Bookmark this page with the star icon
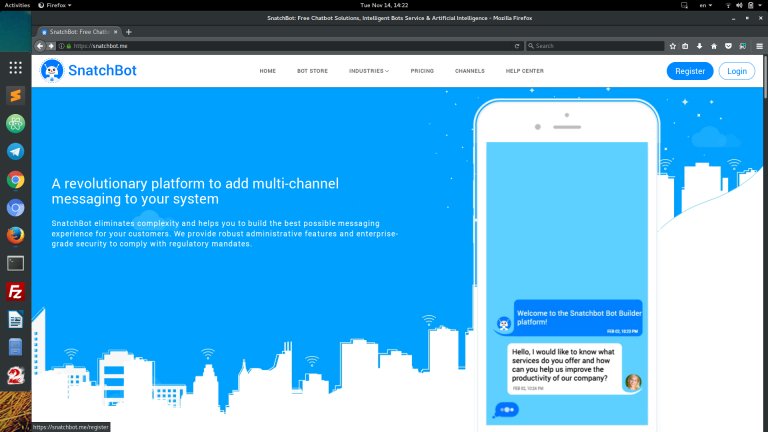 point(672,46)
